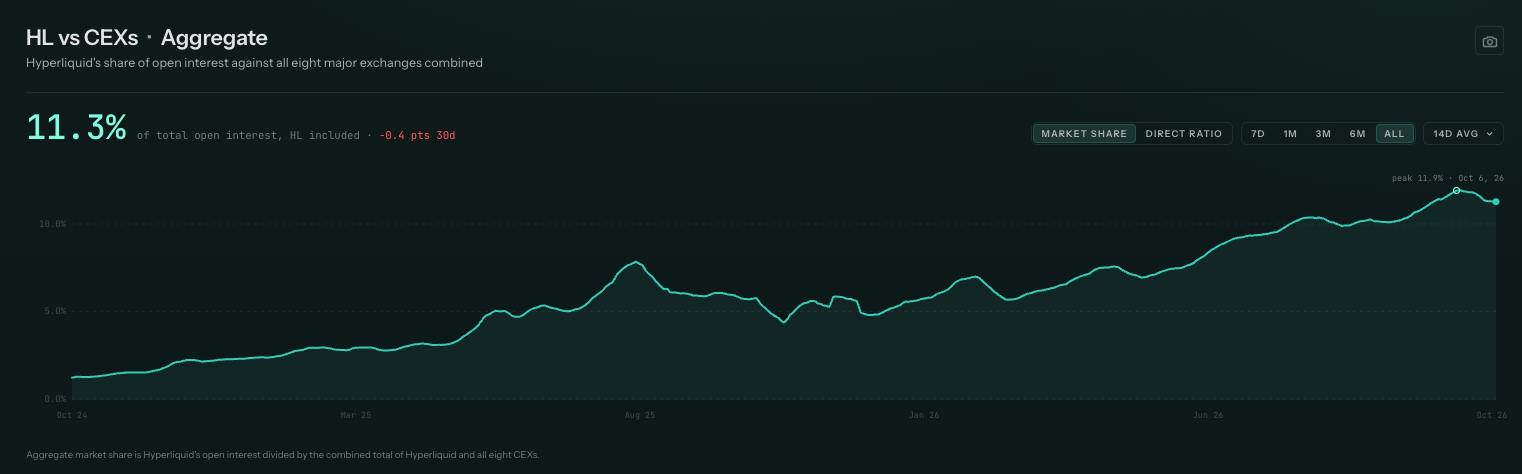The height and width of the screenshot is (474, 1522).
Task: Select the MARKET SHARE view toggle
Action: tap(1084, 134)
